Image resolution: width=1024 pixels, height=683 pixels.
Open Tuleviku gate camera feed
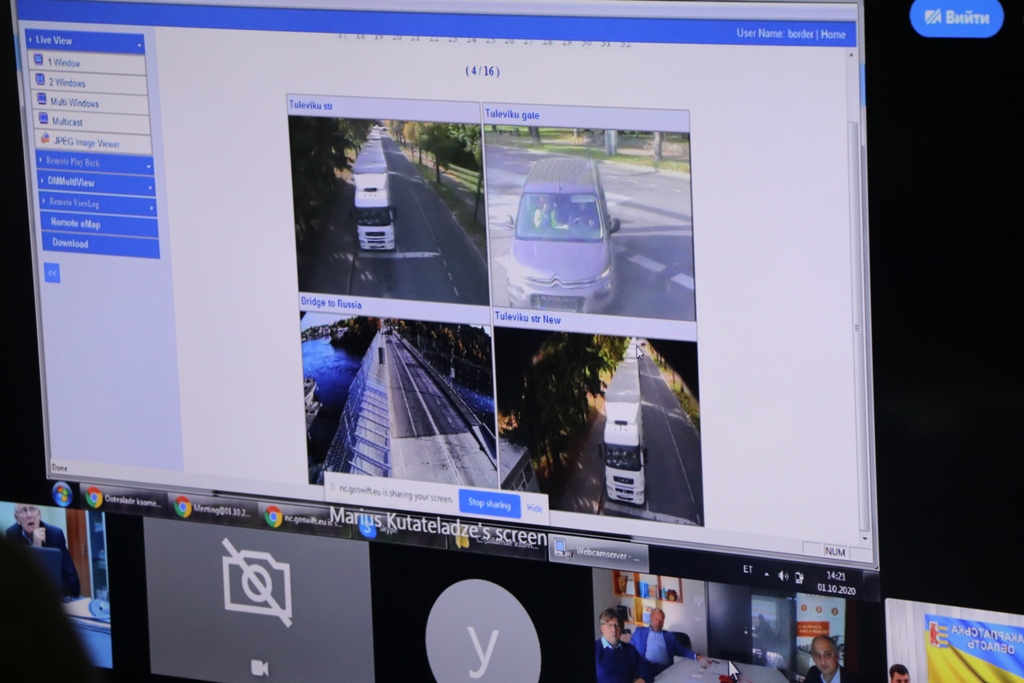589,224
